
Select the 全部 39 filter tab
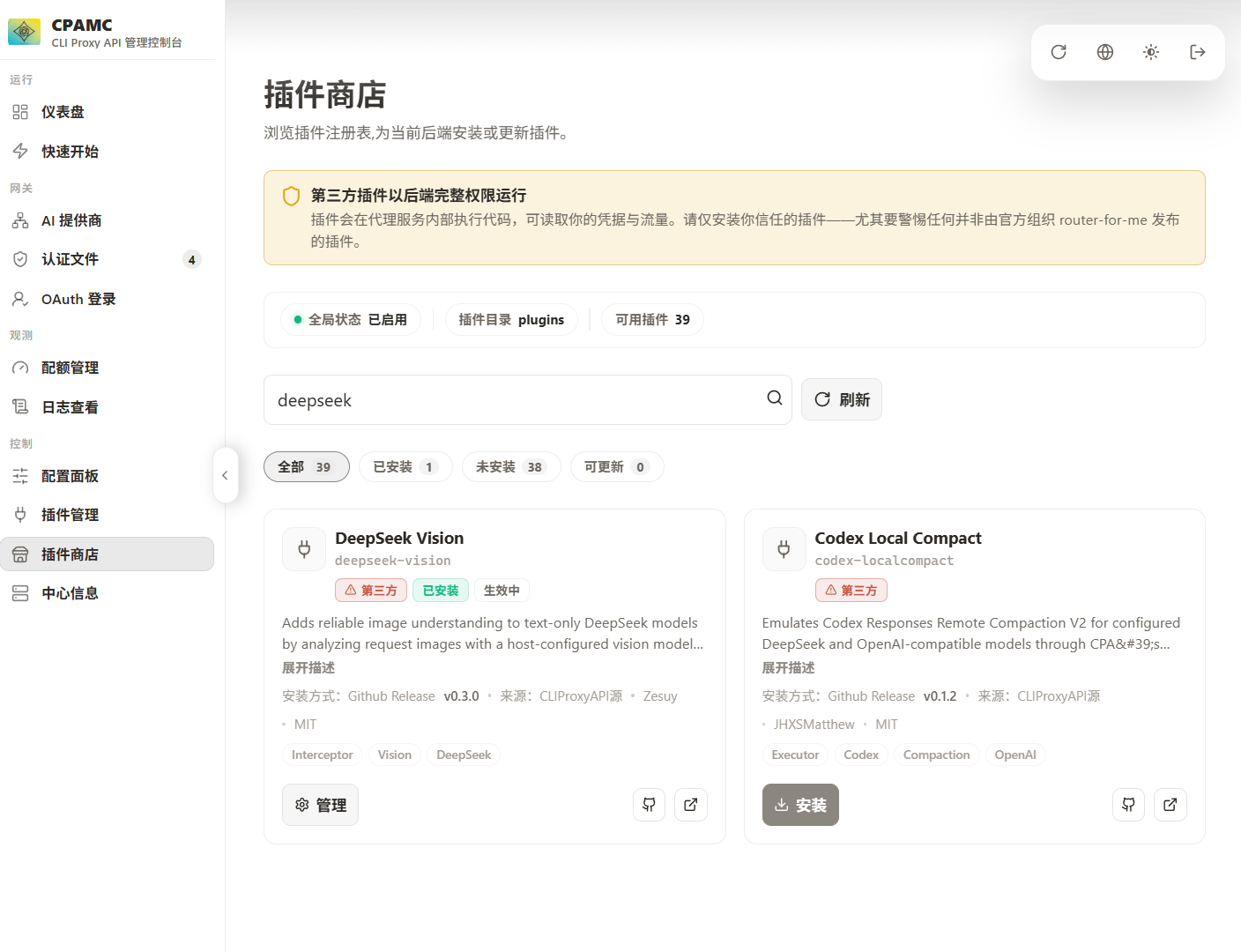click(x=307, y=467)
